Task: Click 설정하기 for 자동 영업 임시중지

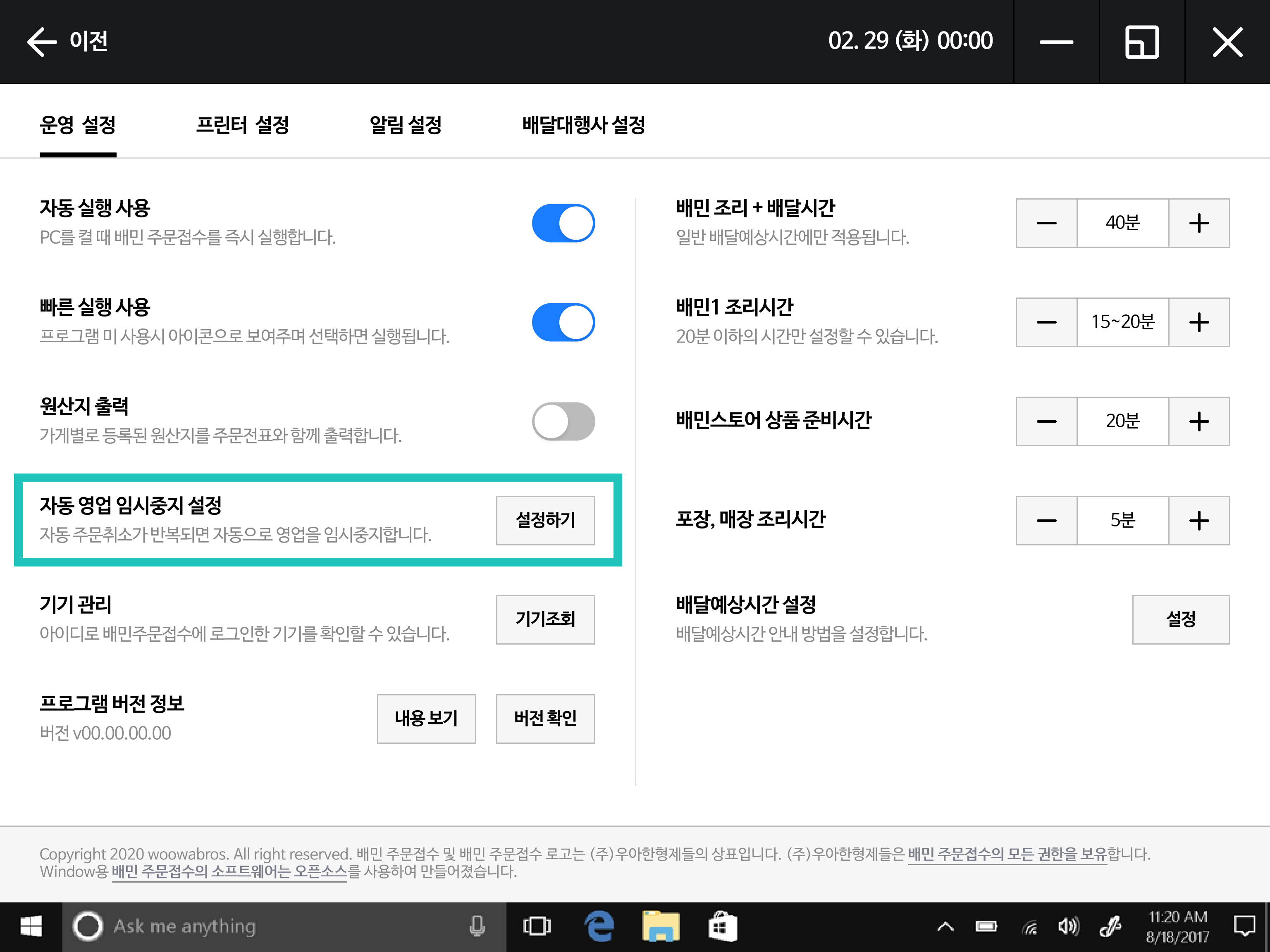Action: pyautogui.click(x=545, y=521)
